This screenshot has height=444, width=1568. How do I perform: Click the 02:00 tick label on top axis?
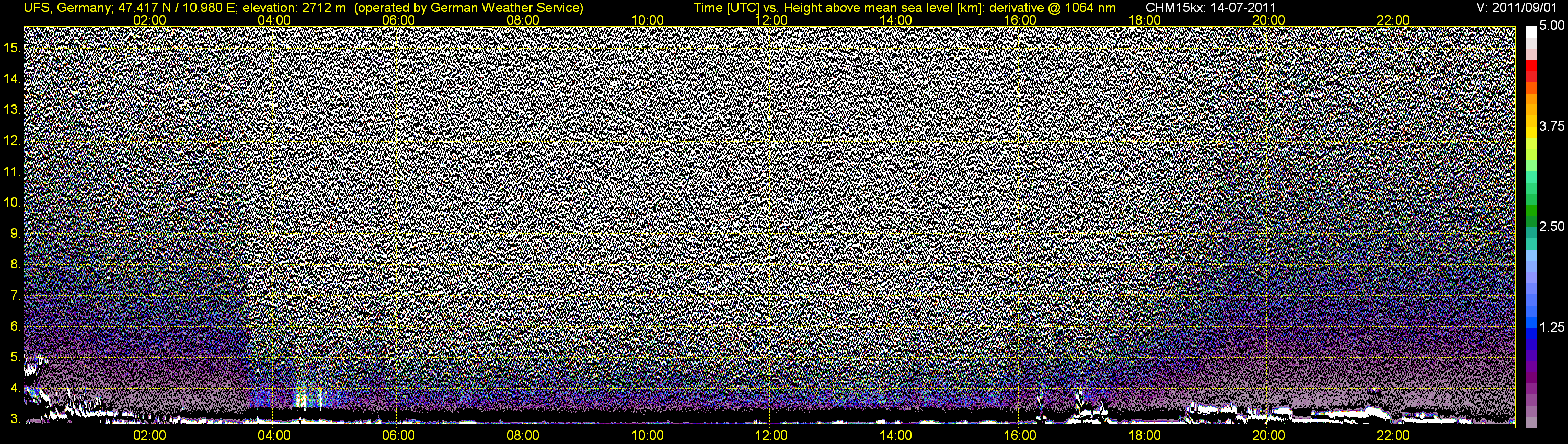click(x=149, y=20)
